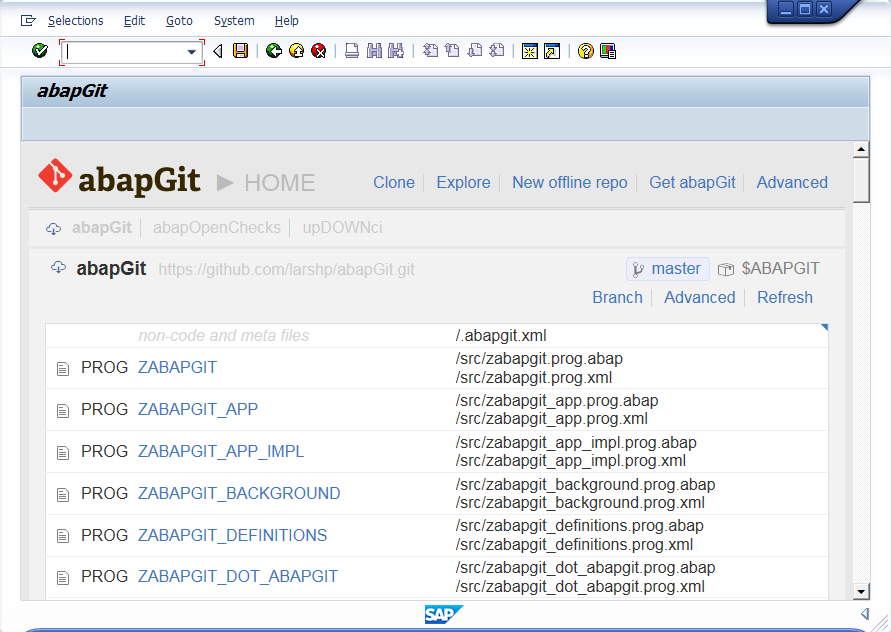Click Advanced in the HOME top menu
The width and height of the screenshot is (891, 632).
click(x=792, y=182)
